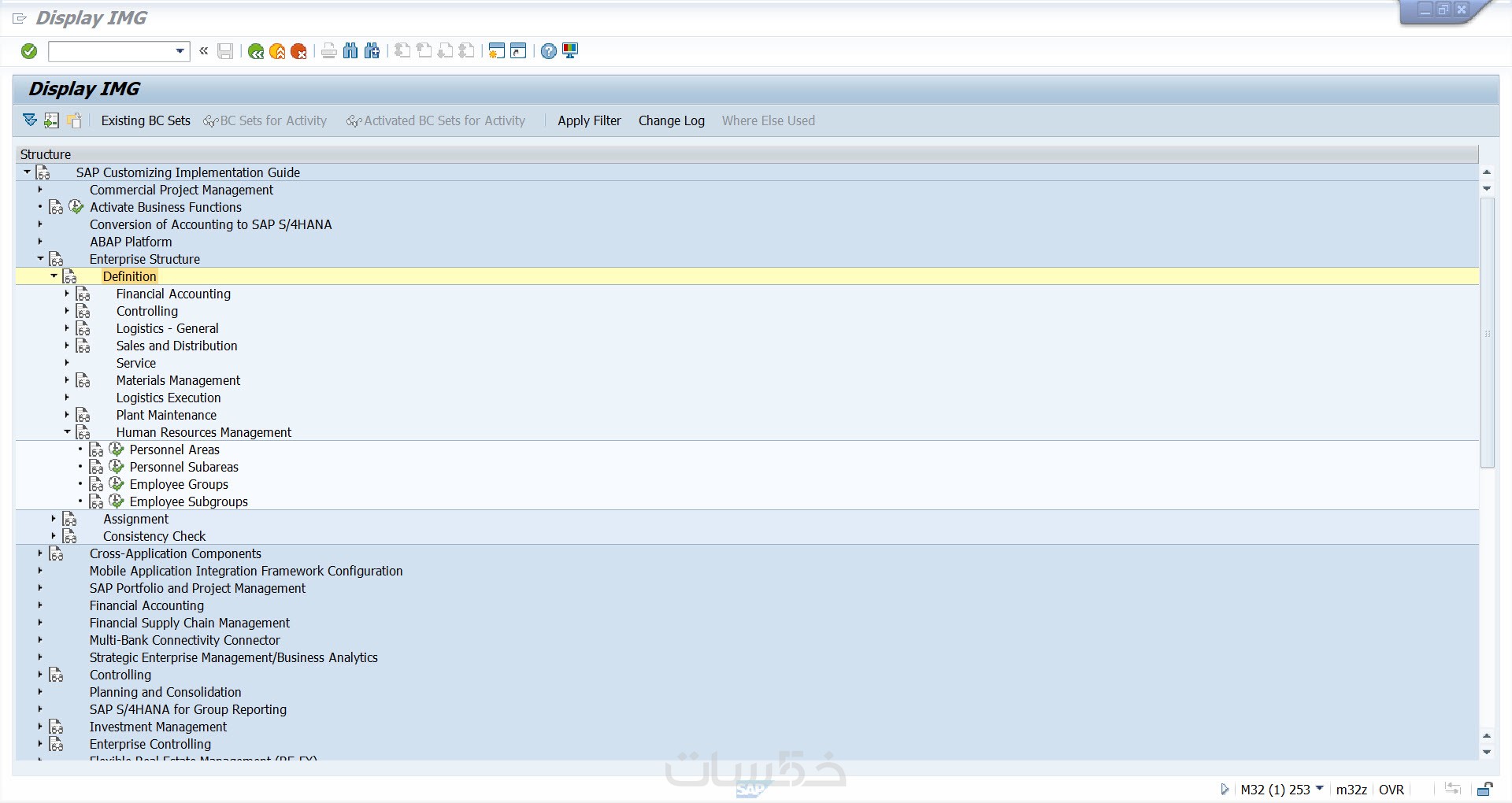Select the Personnel Subareas row

(184, 467)
